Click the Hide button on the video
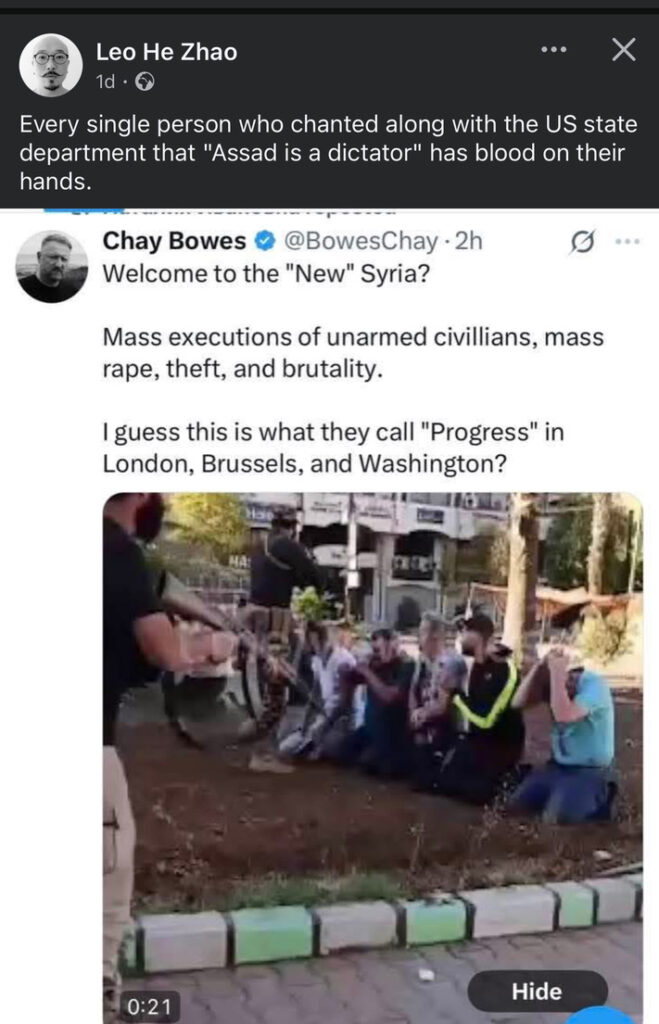This screenshot has height=1024, width=659. (x=537, y=991)
